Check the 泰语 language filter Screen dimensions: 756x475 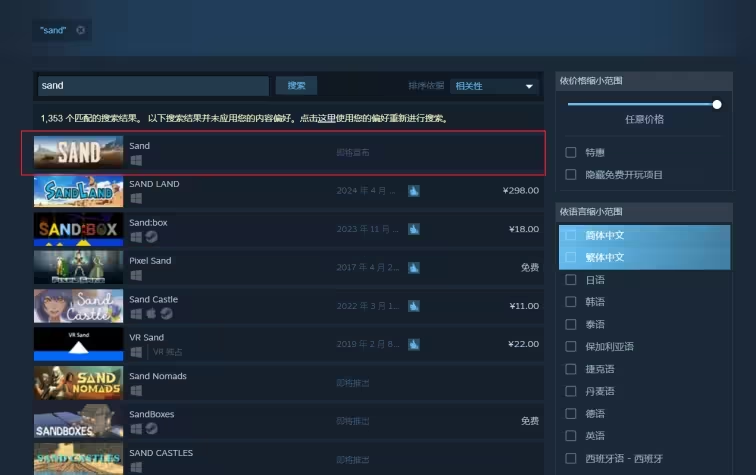[571, 324]
